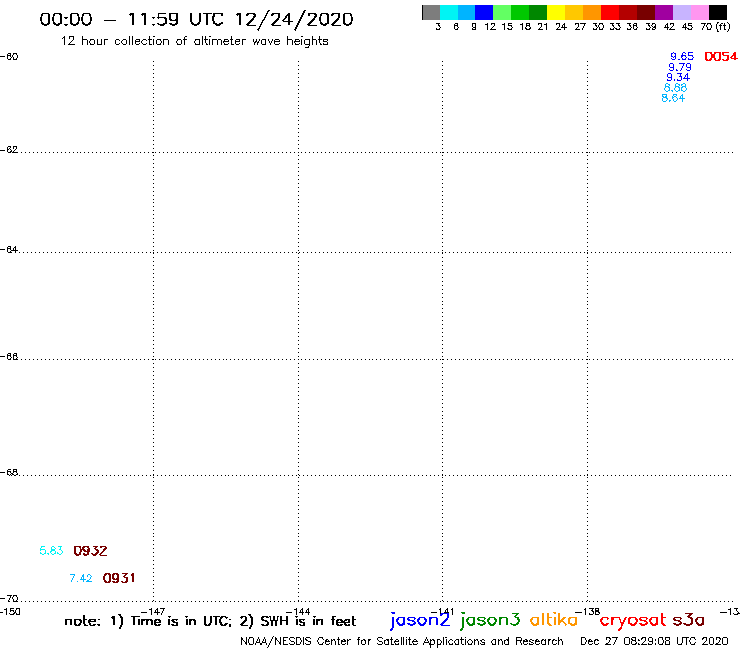Click the '24' color scale label
This screenshot has width=740, height=650.
click(561, 27)
